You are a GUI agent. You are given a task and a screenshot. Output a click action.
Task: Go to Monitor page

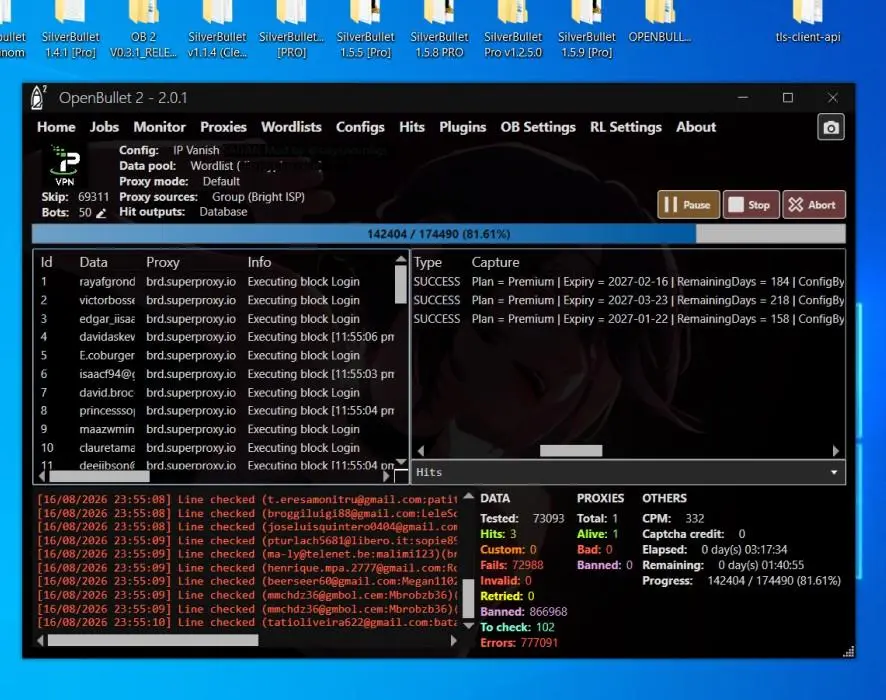point(159,127)
